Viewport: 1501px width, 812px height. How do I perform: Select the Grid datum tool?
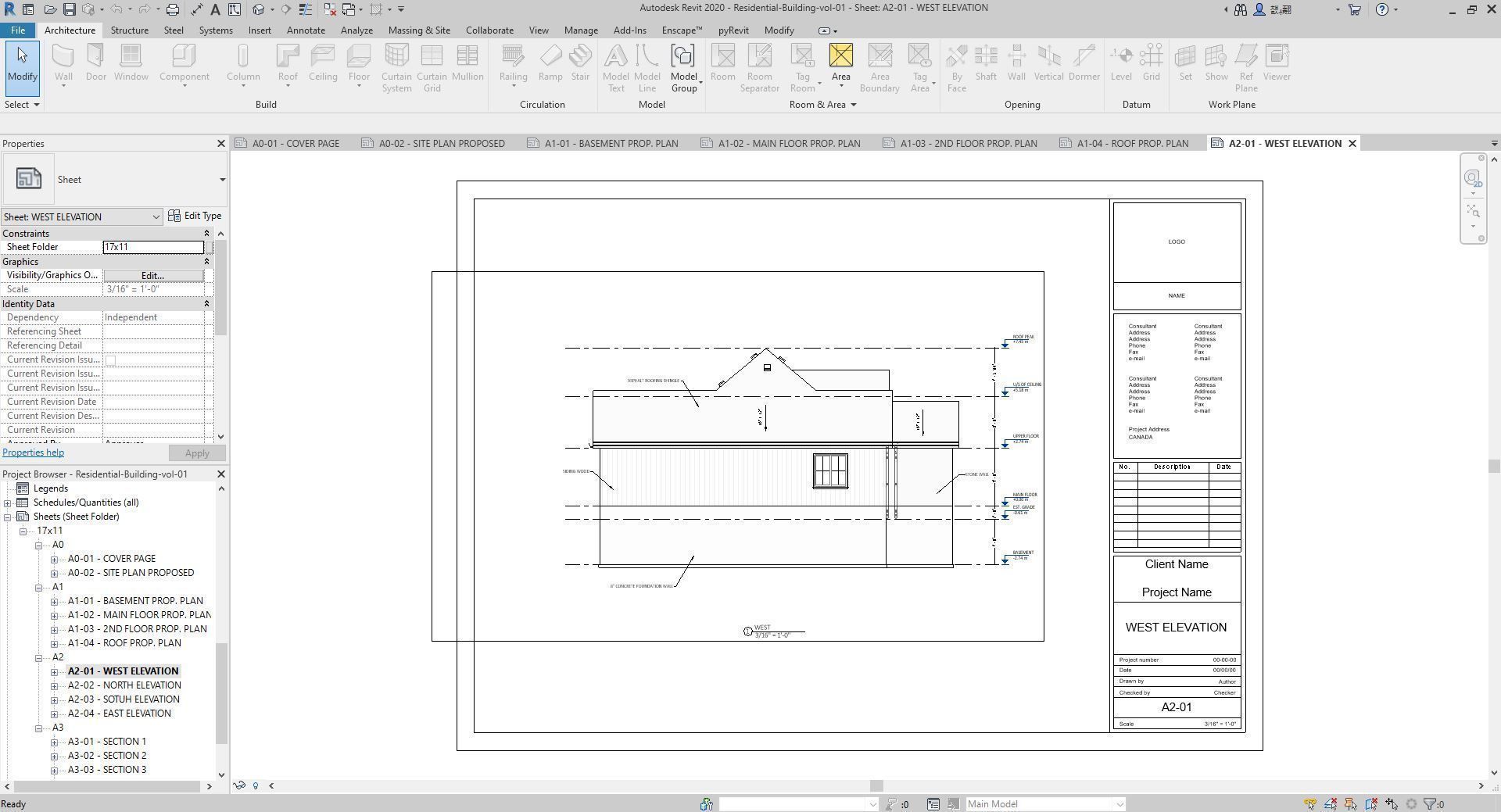[1151, 63]
